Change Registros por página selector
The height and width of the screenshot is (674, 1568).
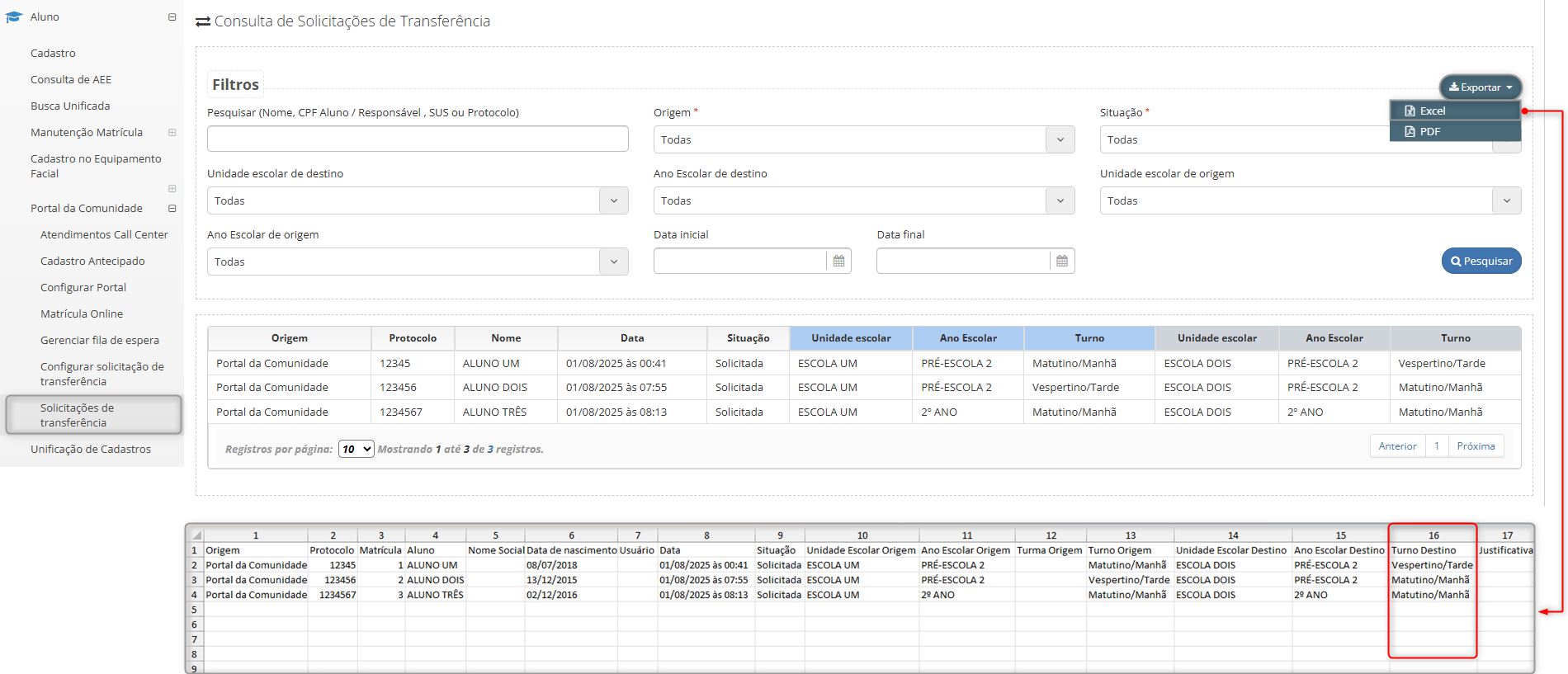[356, 450]
